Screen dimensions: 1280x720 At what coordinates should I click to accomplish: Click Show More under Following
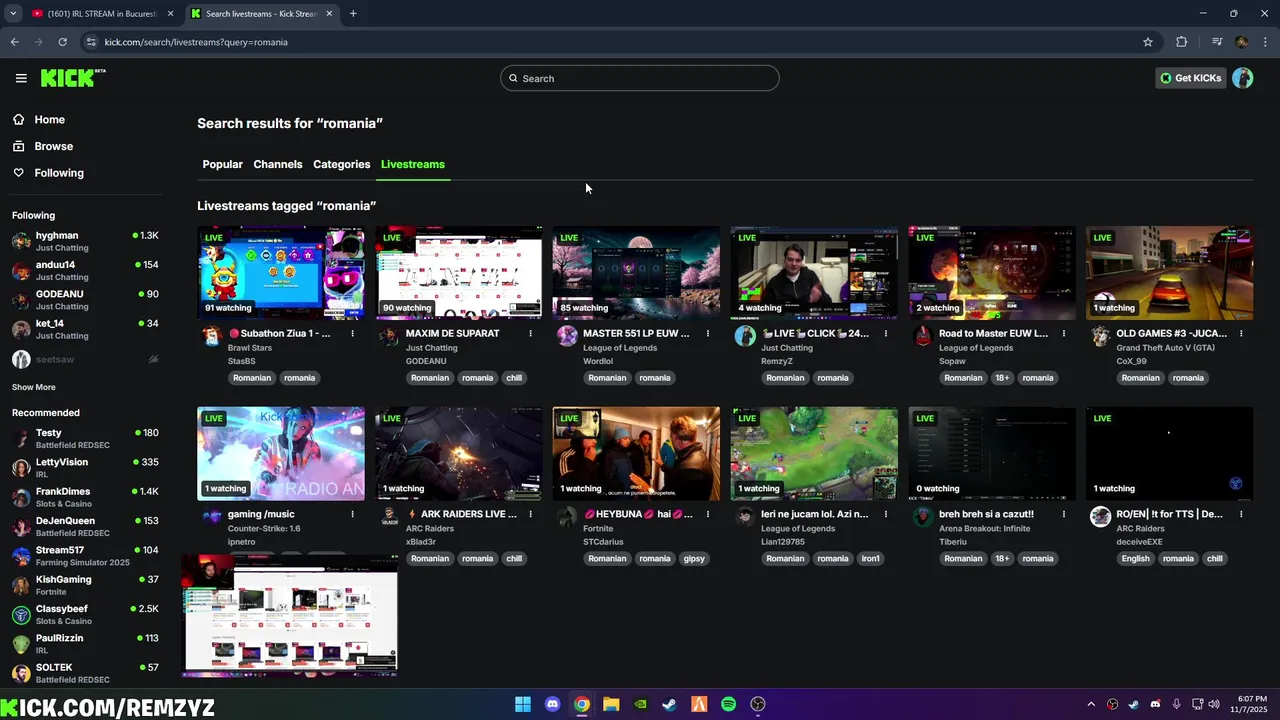(34, 387)
